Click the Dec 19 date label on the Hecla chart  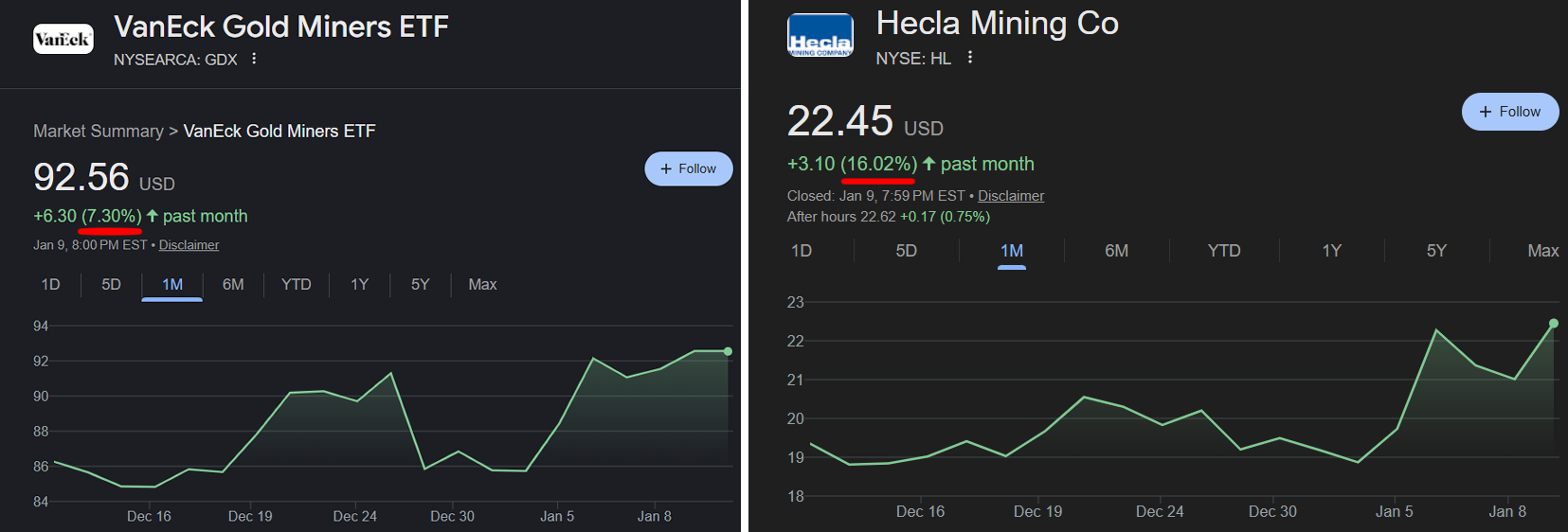(x=1037, y=511)
